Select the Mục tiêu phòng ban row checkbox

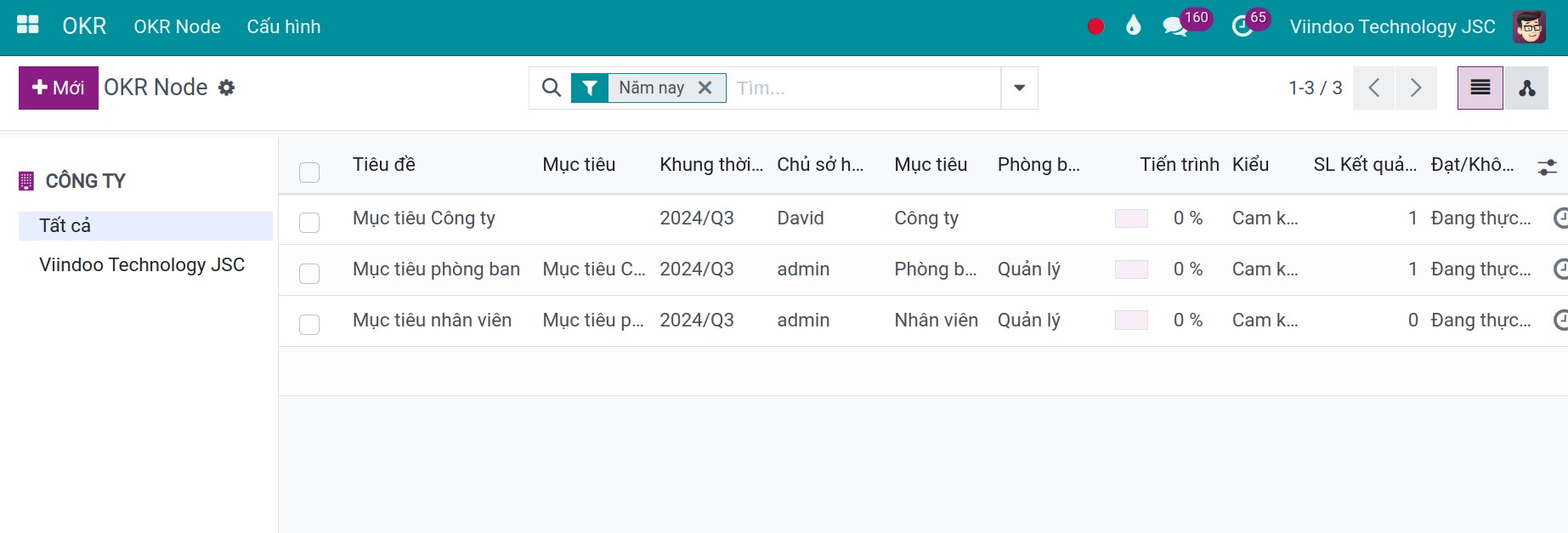pyautogui.click(x=309, y=274)
